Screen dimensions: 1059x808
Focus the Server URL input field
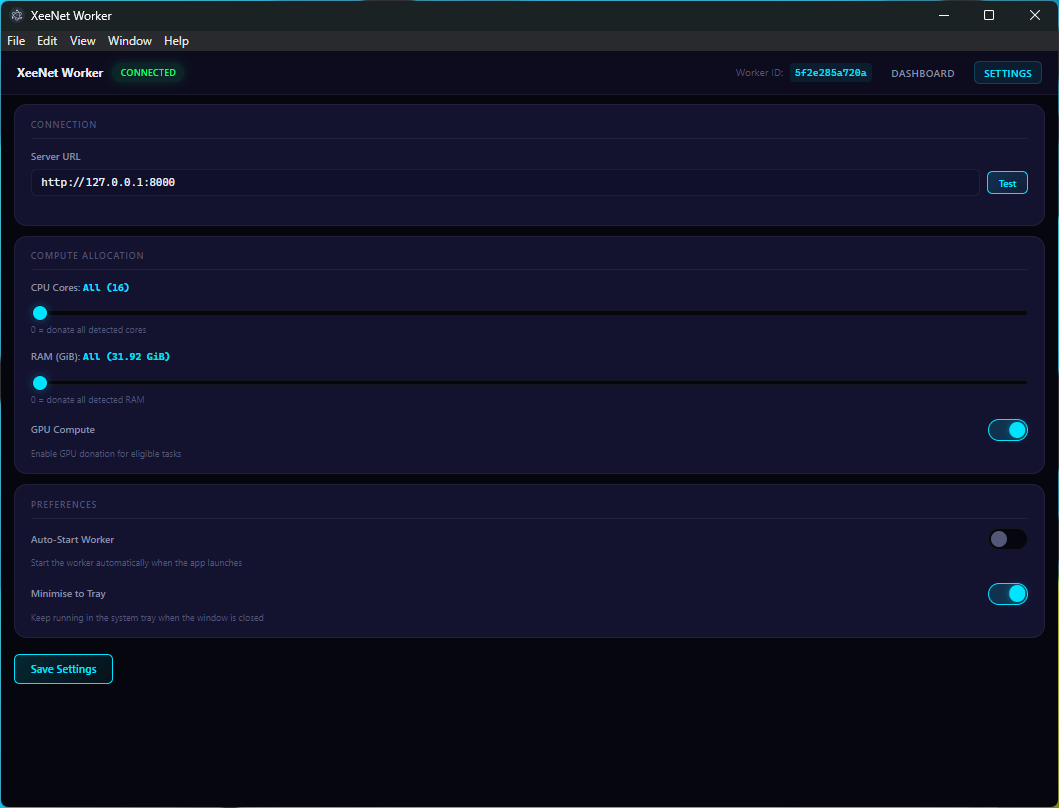tap(505, 183)
